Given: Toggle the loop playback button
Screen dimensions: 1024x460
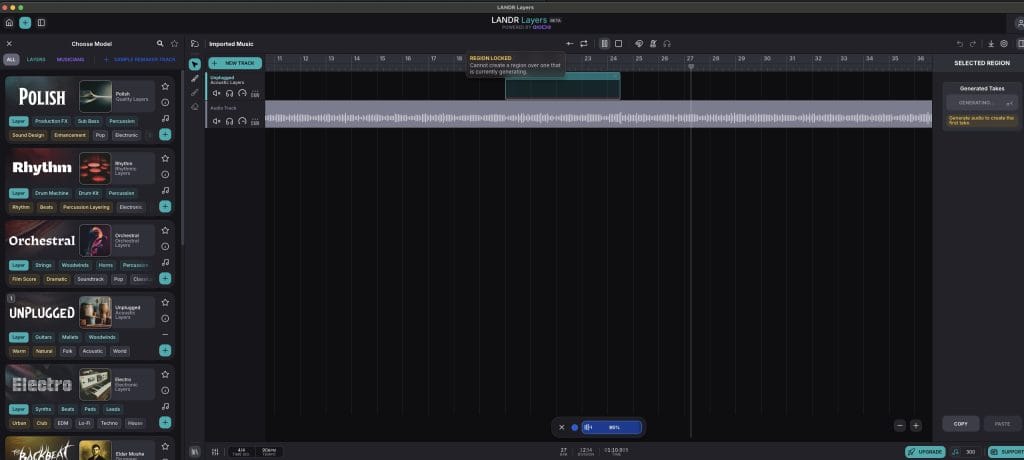Looking at the screenshot, I should point(584,44).
